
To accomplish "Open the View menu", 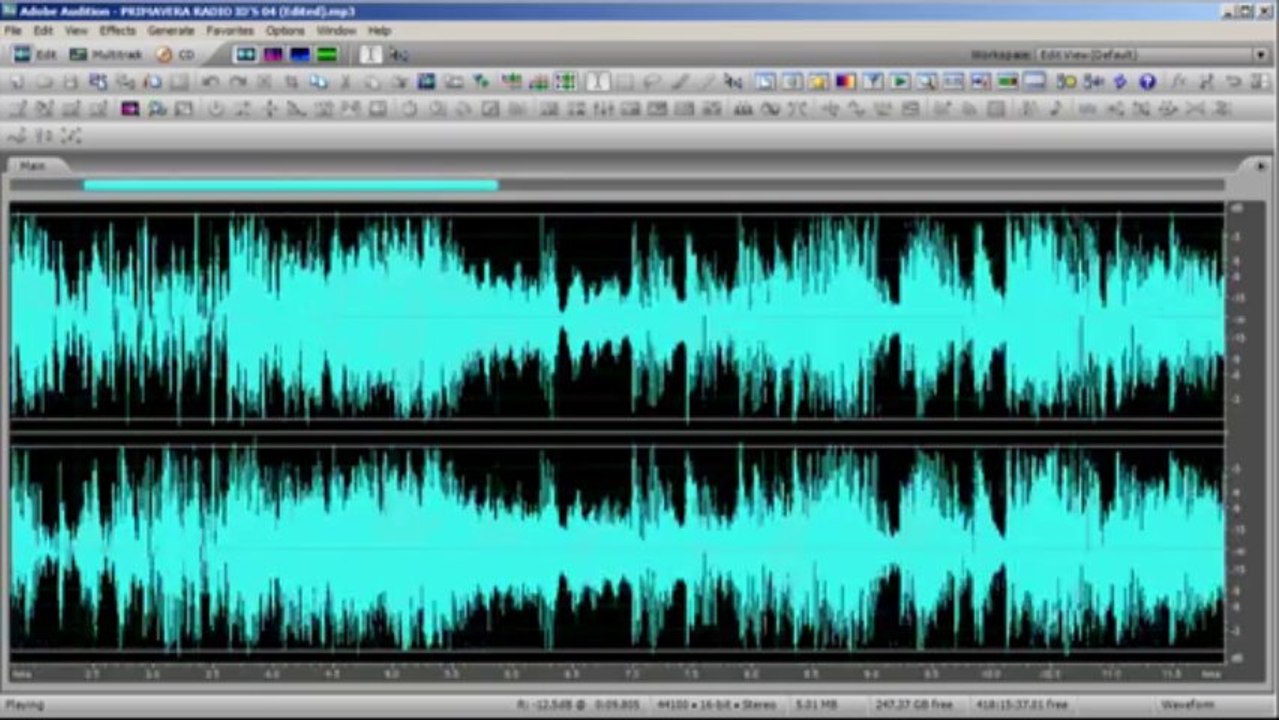I will (76, 31).
